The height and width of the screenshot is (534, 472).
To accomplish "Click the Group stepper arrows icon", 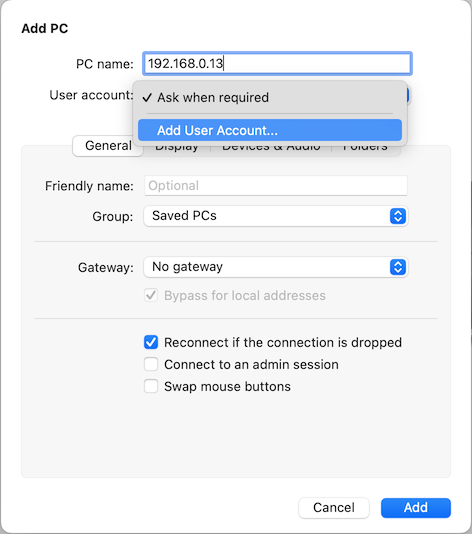I will click(398, 216).
